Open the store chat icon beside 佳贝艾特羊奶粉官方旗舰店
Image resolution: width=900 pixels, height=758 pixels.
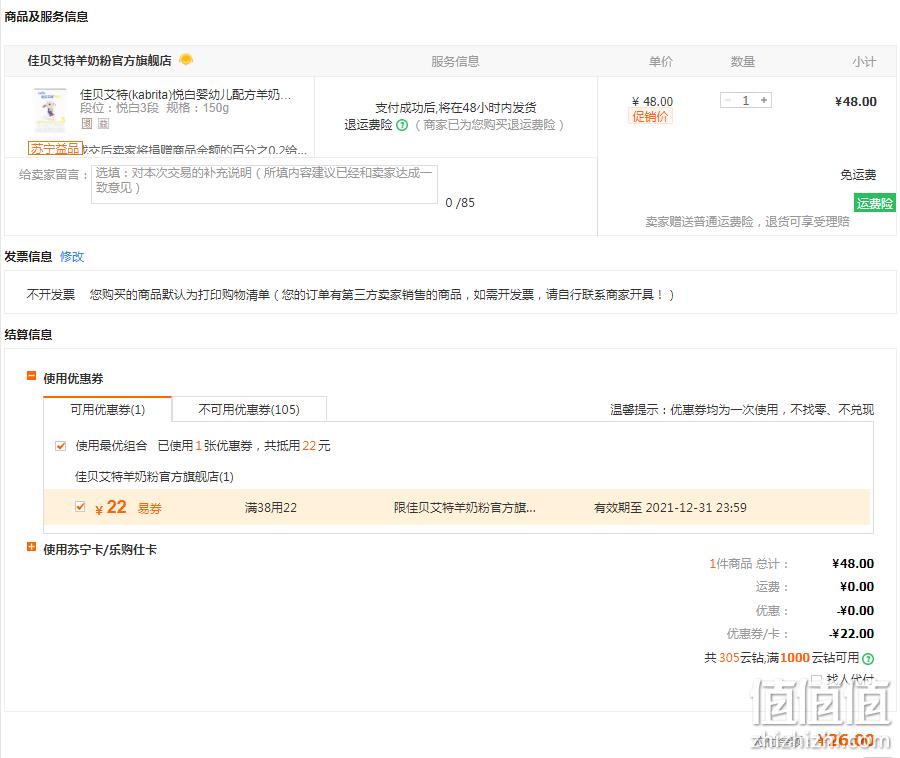click(186, 60)
